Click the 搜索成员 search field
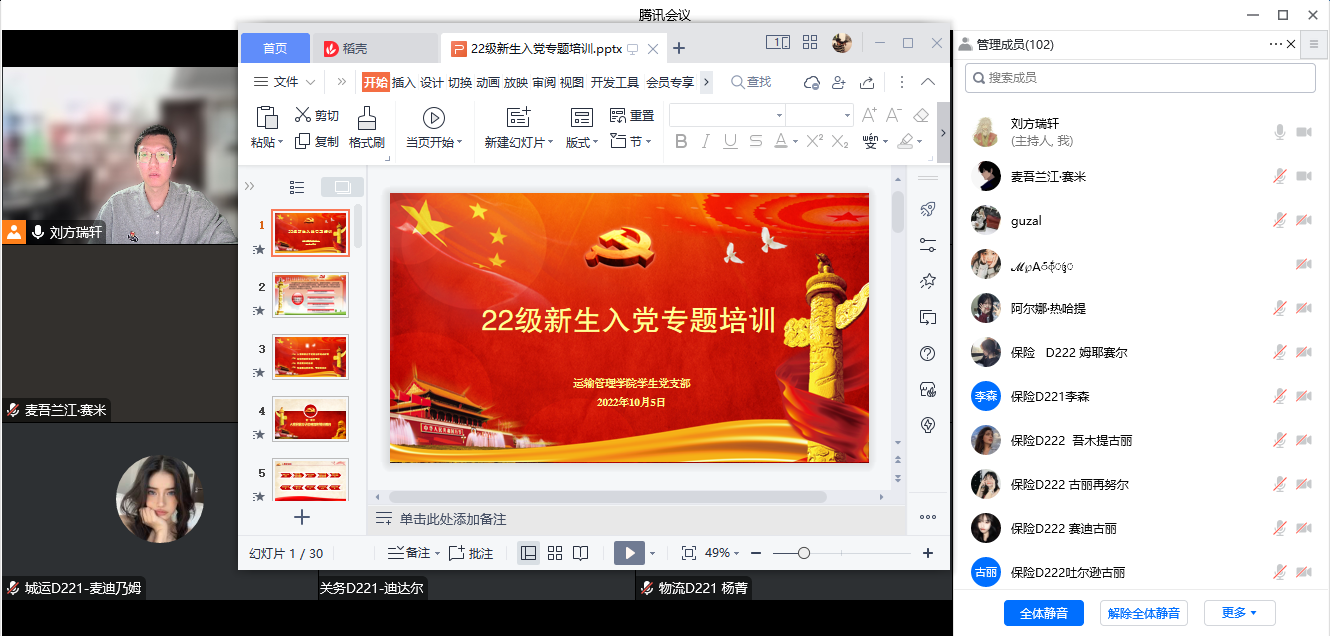Viewport: 1330px width, 636px height. pos(1140,78)
